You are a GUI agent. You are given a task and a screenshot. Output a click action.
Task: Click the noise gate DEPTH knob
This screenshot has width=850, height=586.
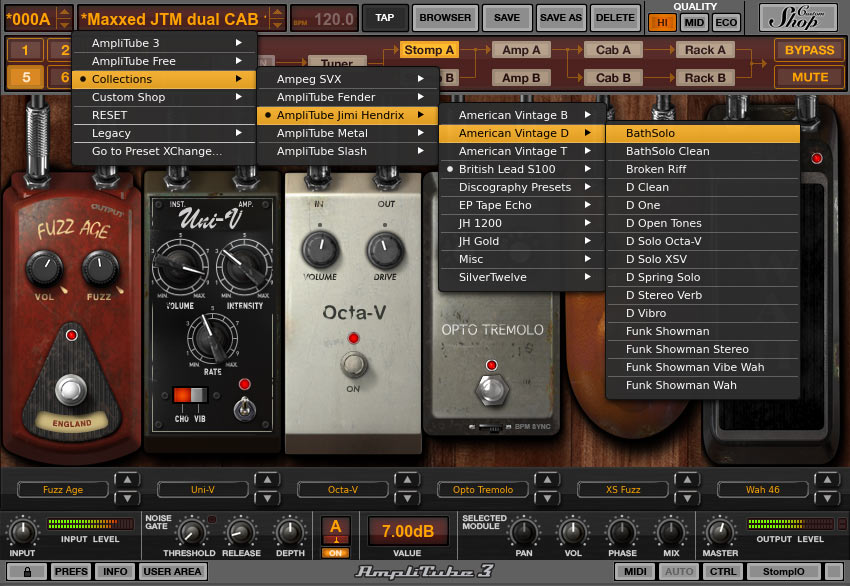tap(290, 532)
